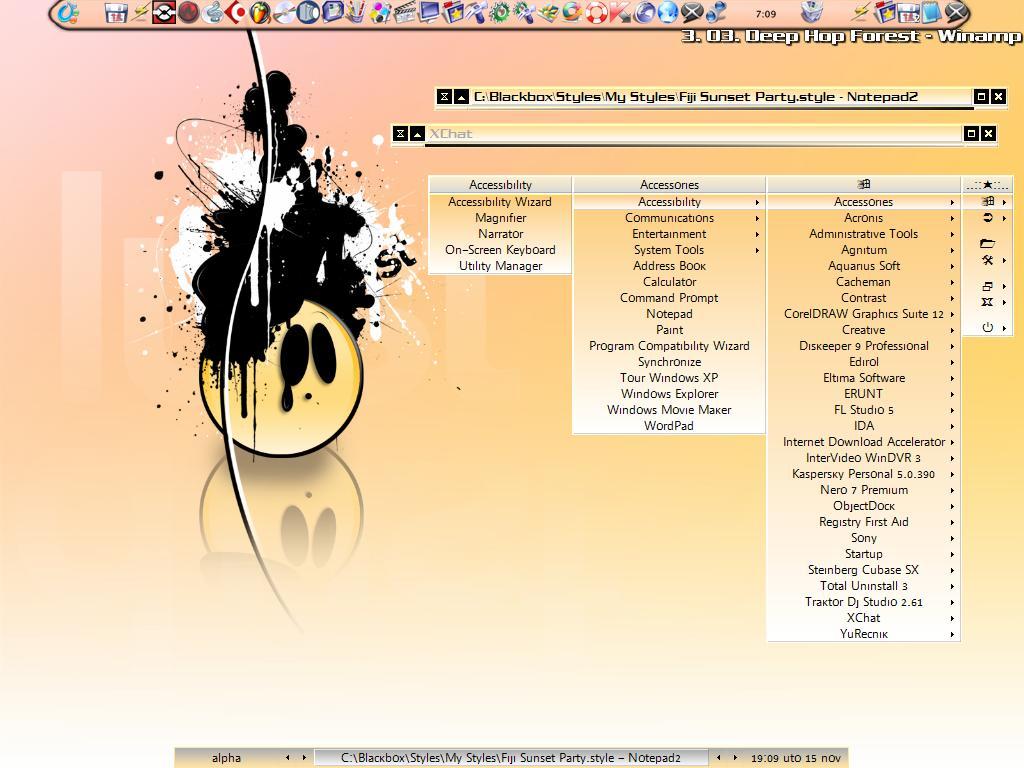Click the Accessibility menu title header
The height and width of the screenshot is (768, 1024).
pyautogui.click(x=500, y=185)
